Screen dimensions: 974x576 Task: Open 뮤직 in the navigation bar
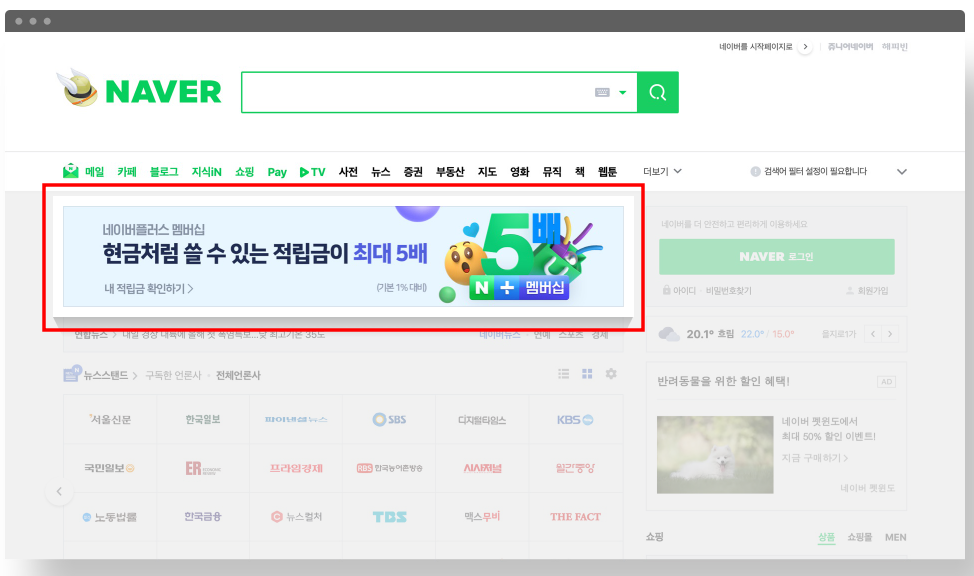click(x=552, y=171)
